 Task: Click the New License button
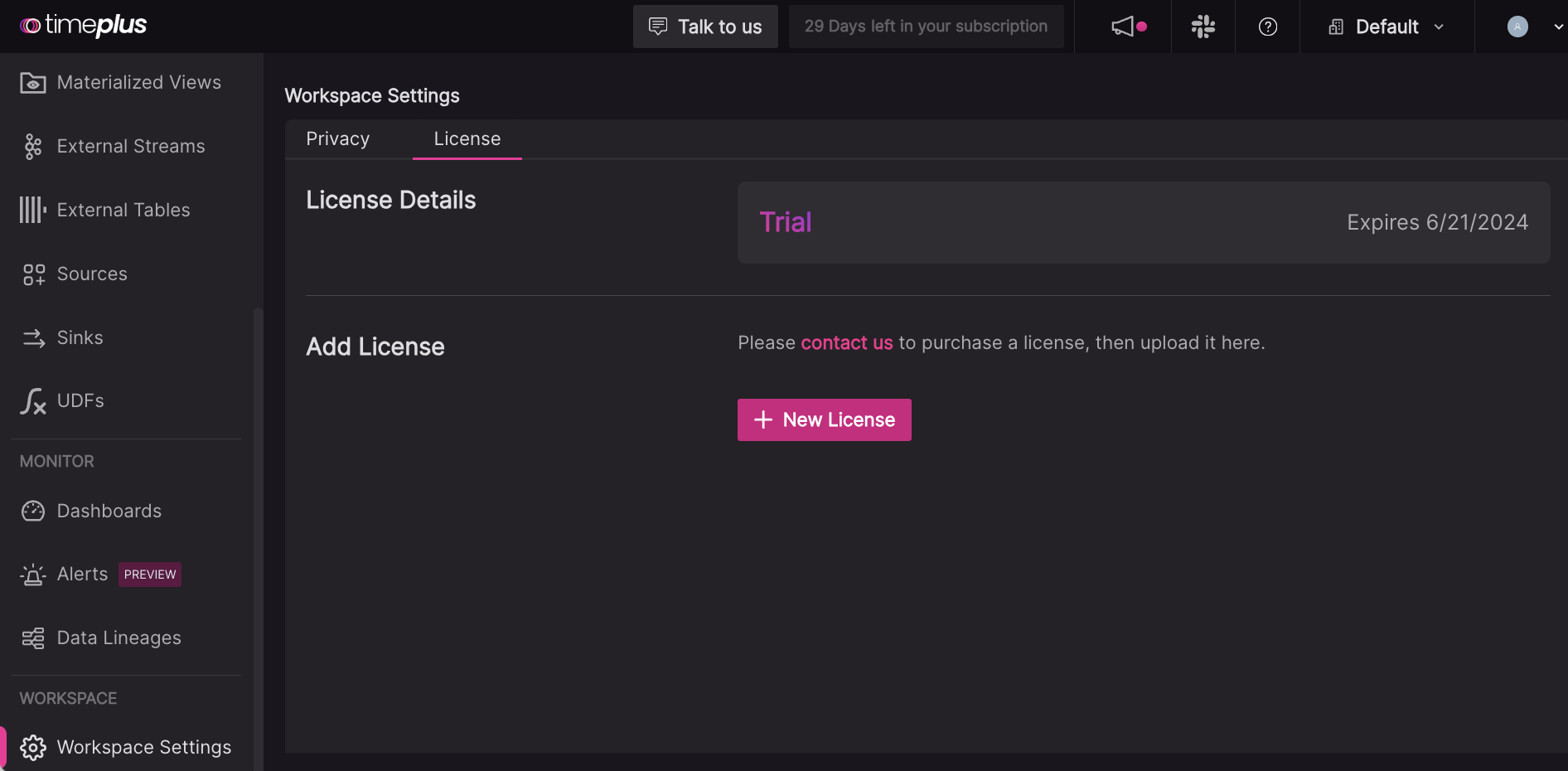click(x=824, y=420)
